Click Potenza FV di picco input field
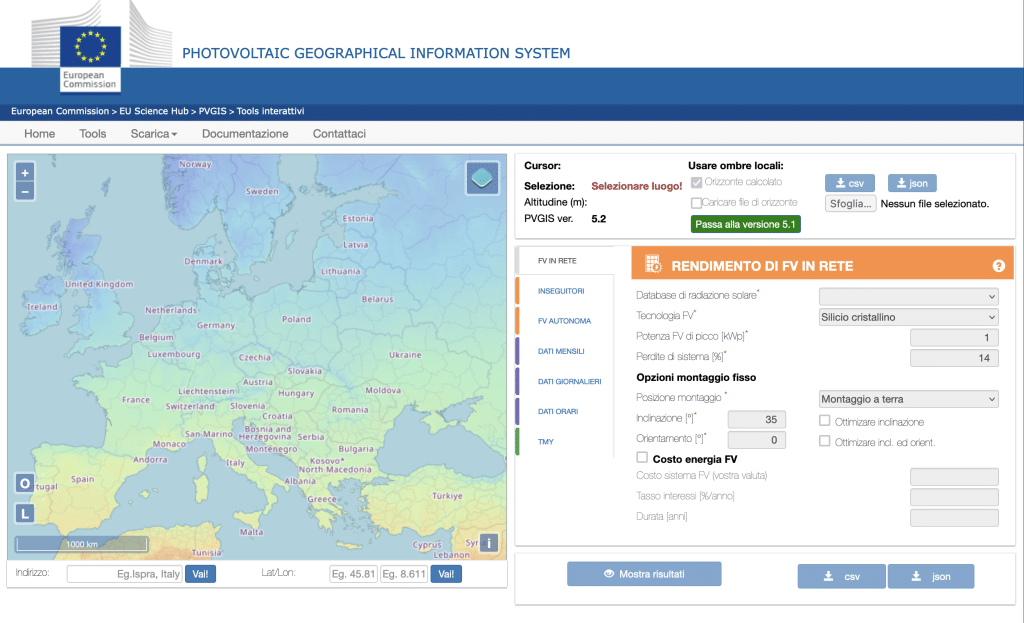Image resolution: width=1024 pixels, height=623 pixels. click(954, 338)
